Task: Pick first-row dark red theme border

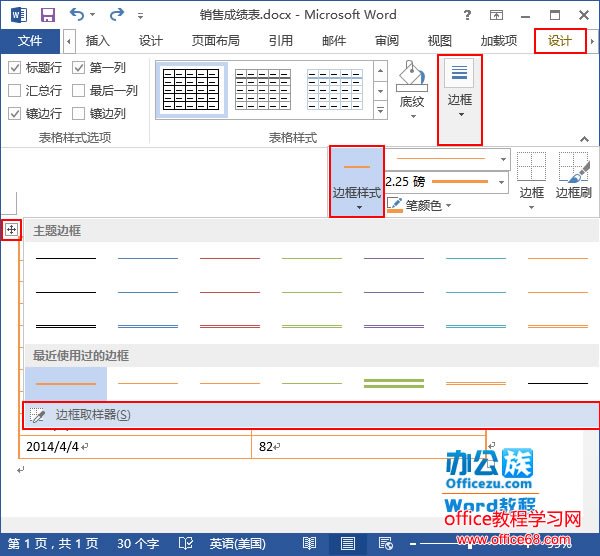Action: [x=230, y=258]
